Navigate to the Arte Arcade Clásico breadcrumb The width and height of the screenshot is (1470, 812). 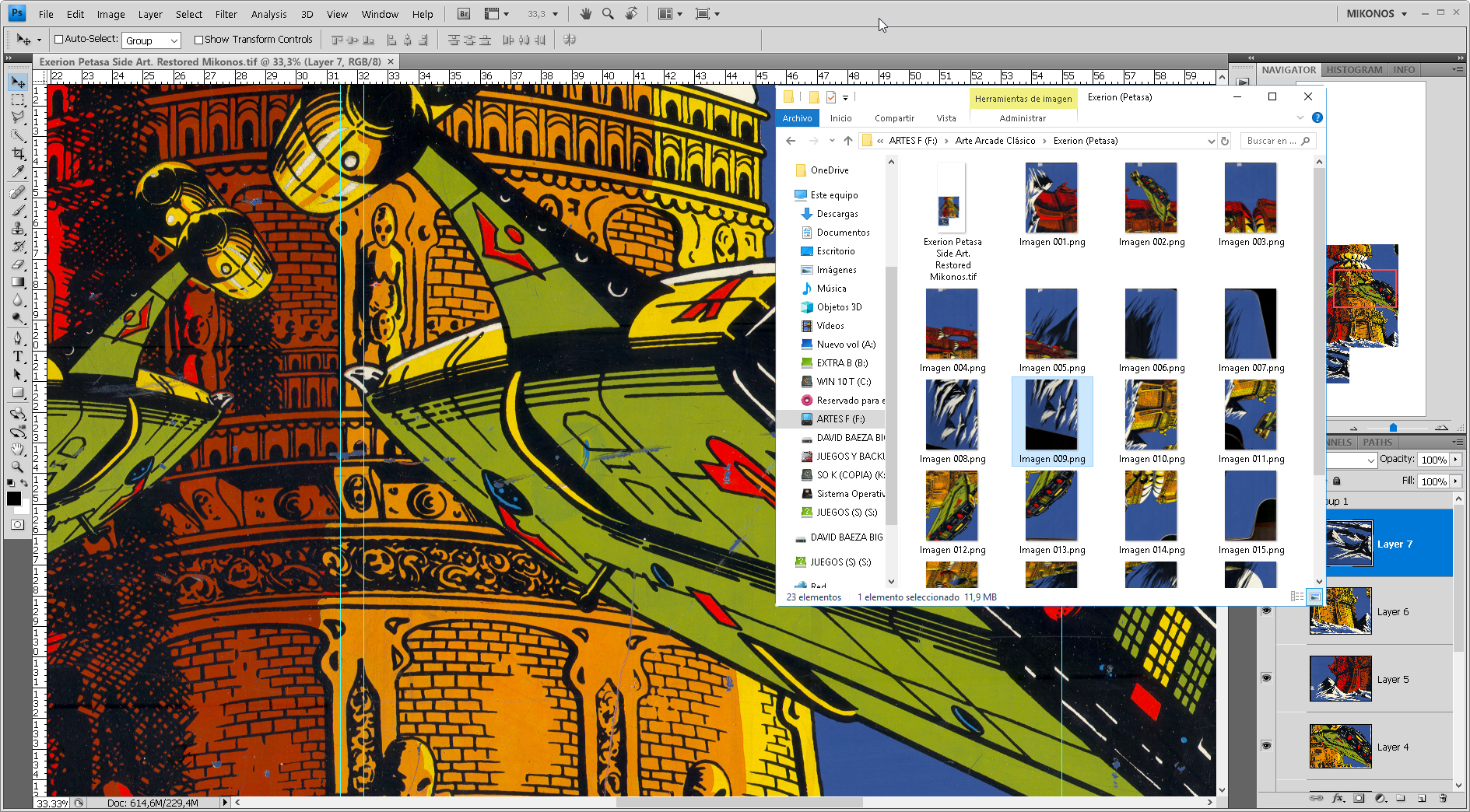(995, 141)
